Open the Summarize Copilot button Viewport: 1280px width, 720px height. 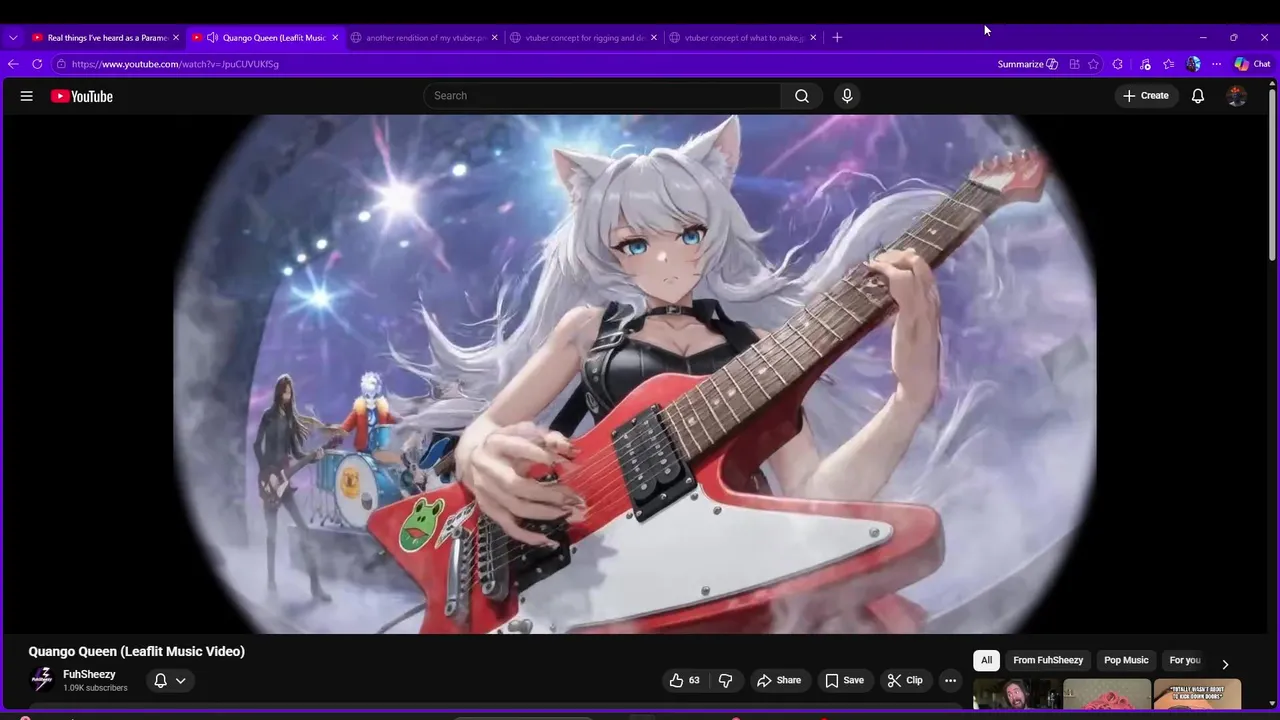click(1027, 64)
